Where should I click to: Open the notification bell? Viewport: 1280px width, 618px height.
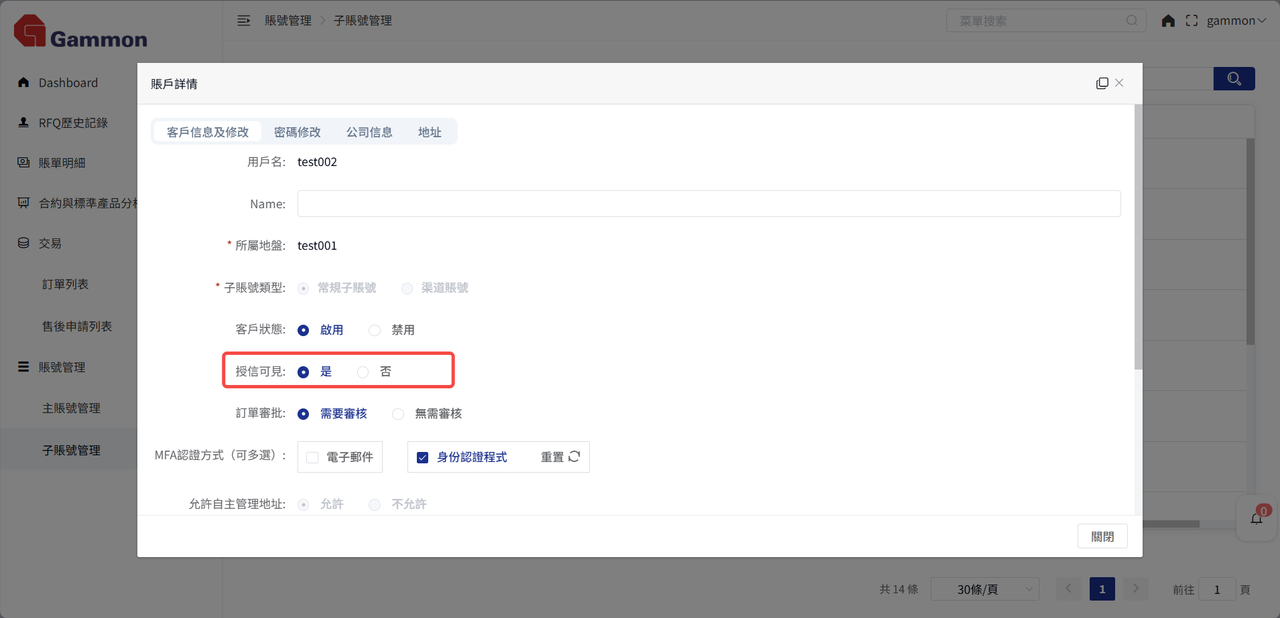(x=1257, y=518)
